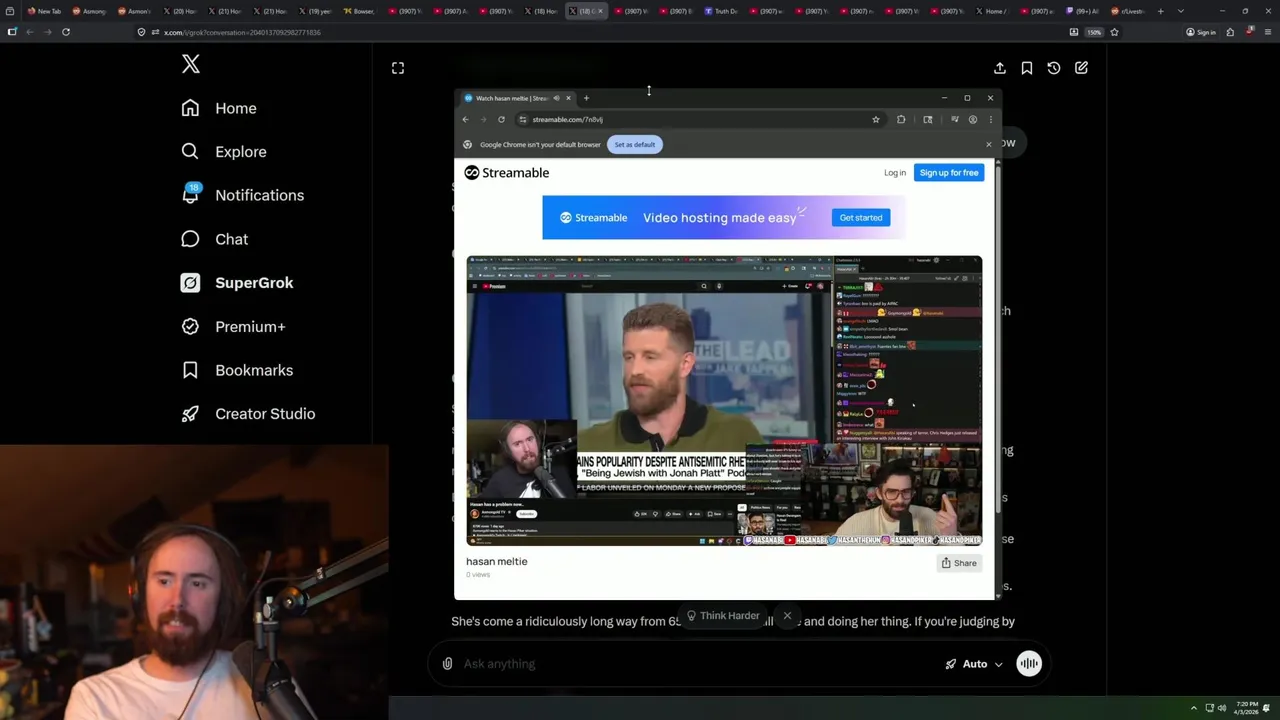The image size is (1280, 720).
Task: Open Chat in the X sidebar
Action: point(214,239)
